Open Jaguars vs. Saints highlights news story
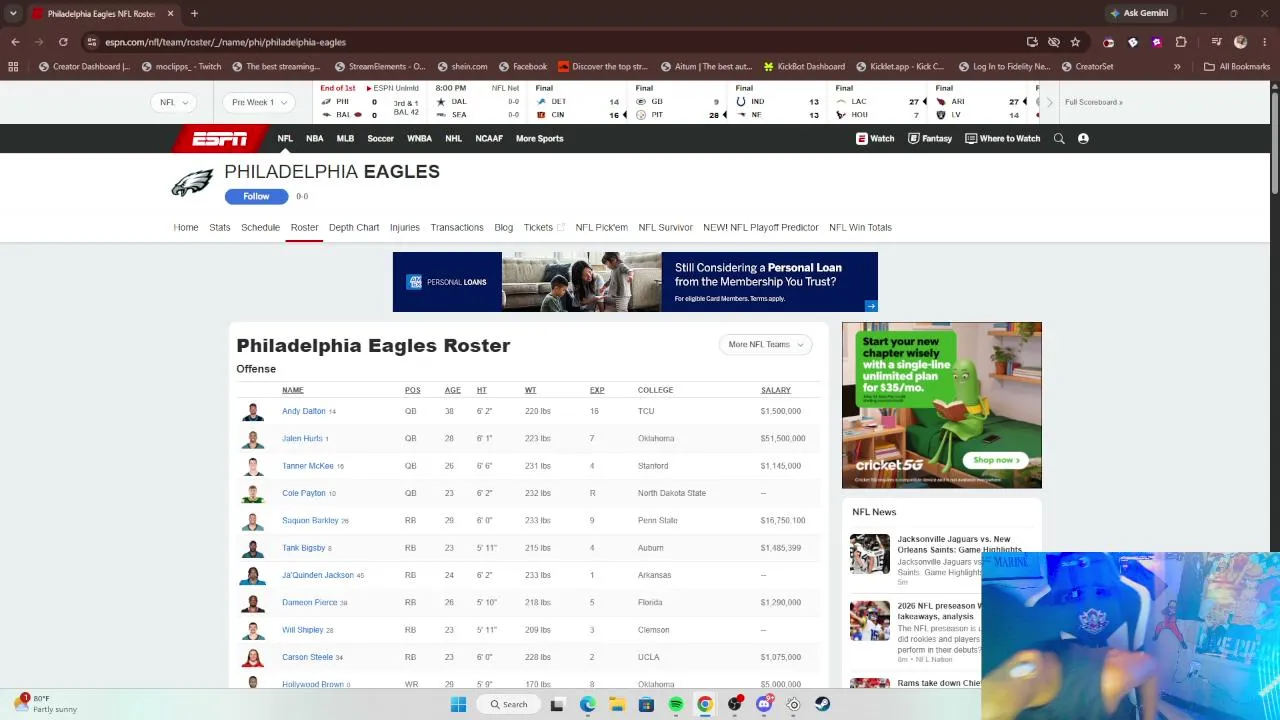1280x720 pixels. click(959, 545)
